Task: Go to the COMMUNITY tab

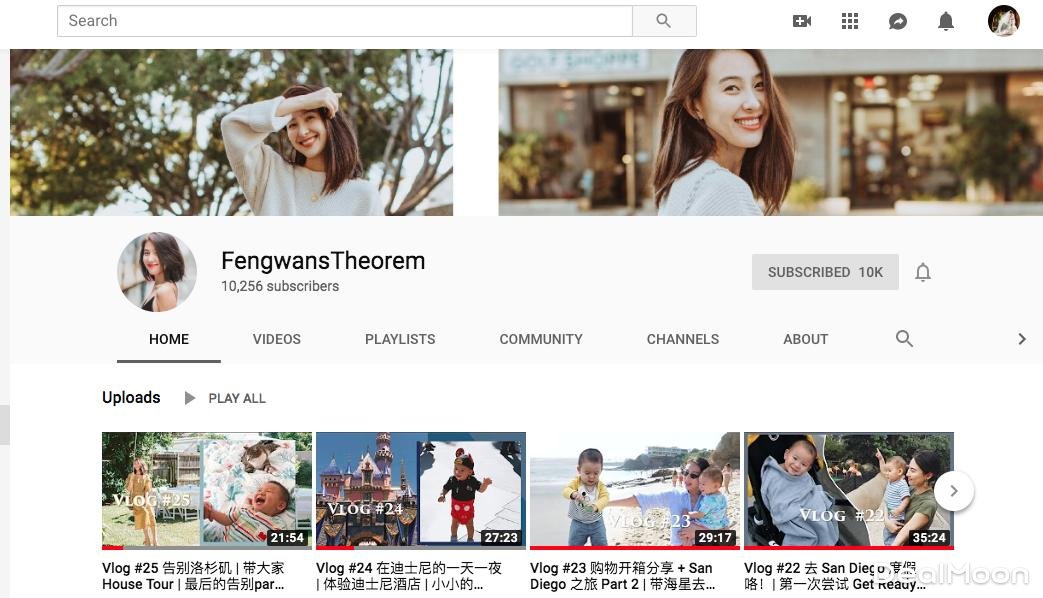Action: (541, 339)
